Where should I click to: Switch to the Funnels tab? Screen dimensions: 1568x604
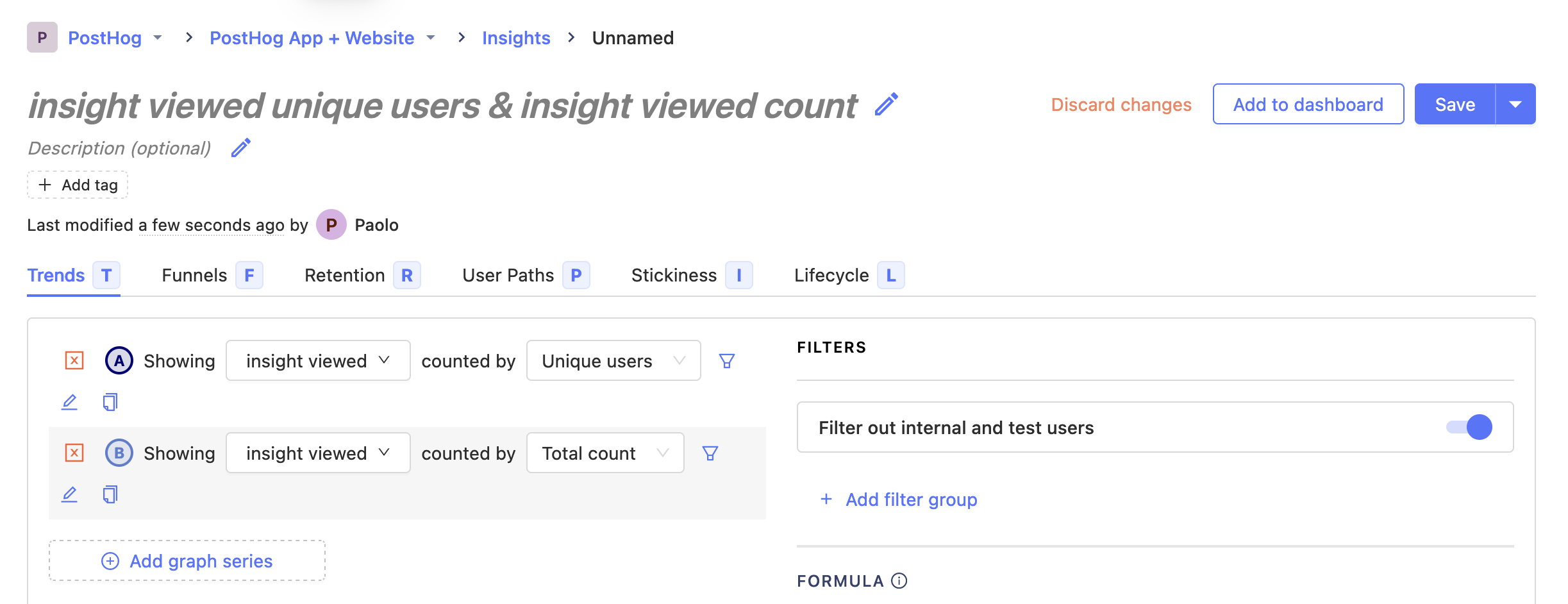pos(194,275)
